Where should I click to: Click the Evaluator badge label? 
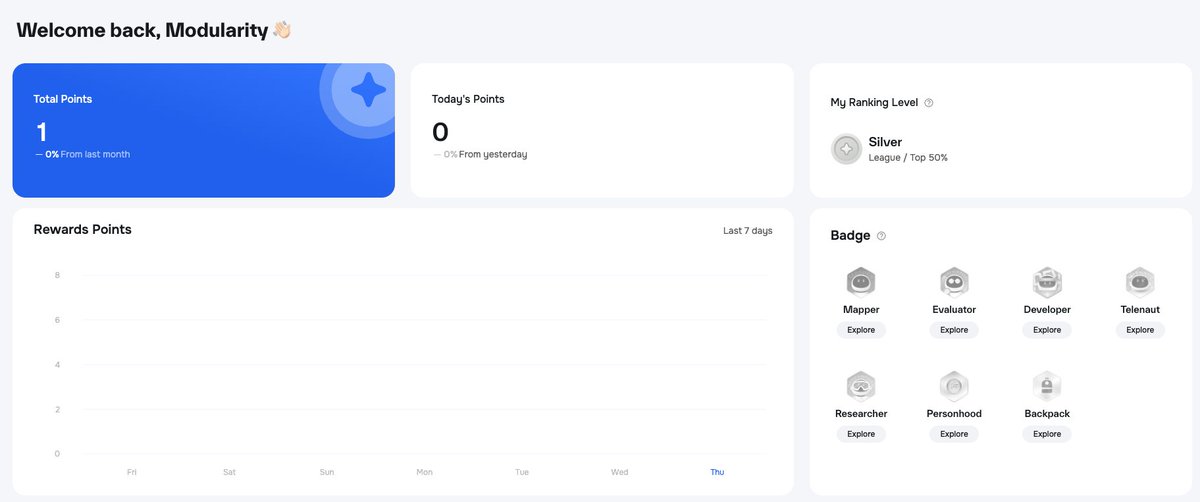point(954,310)
